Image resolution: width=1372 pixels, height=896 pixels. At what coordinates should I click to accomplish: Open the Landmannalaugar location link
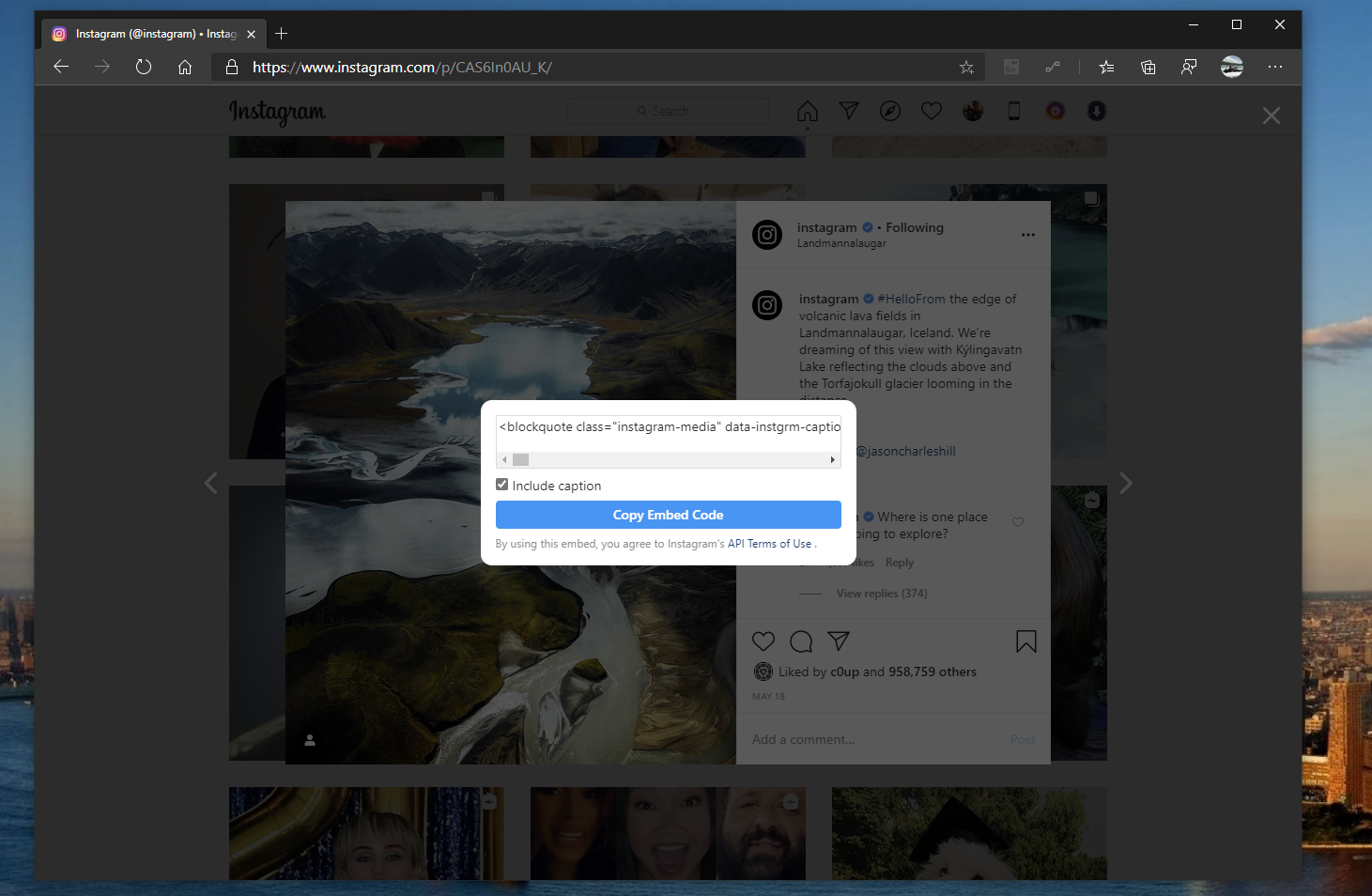[x=841, y=242]
